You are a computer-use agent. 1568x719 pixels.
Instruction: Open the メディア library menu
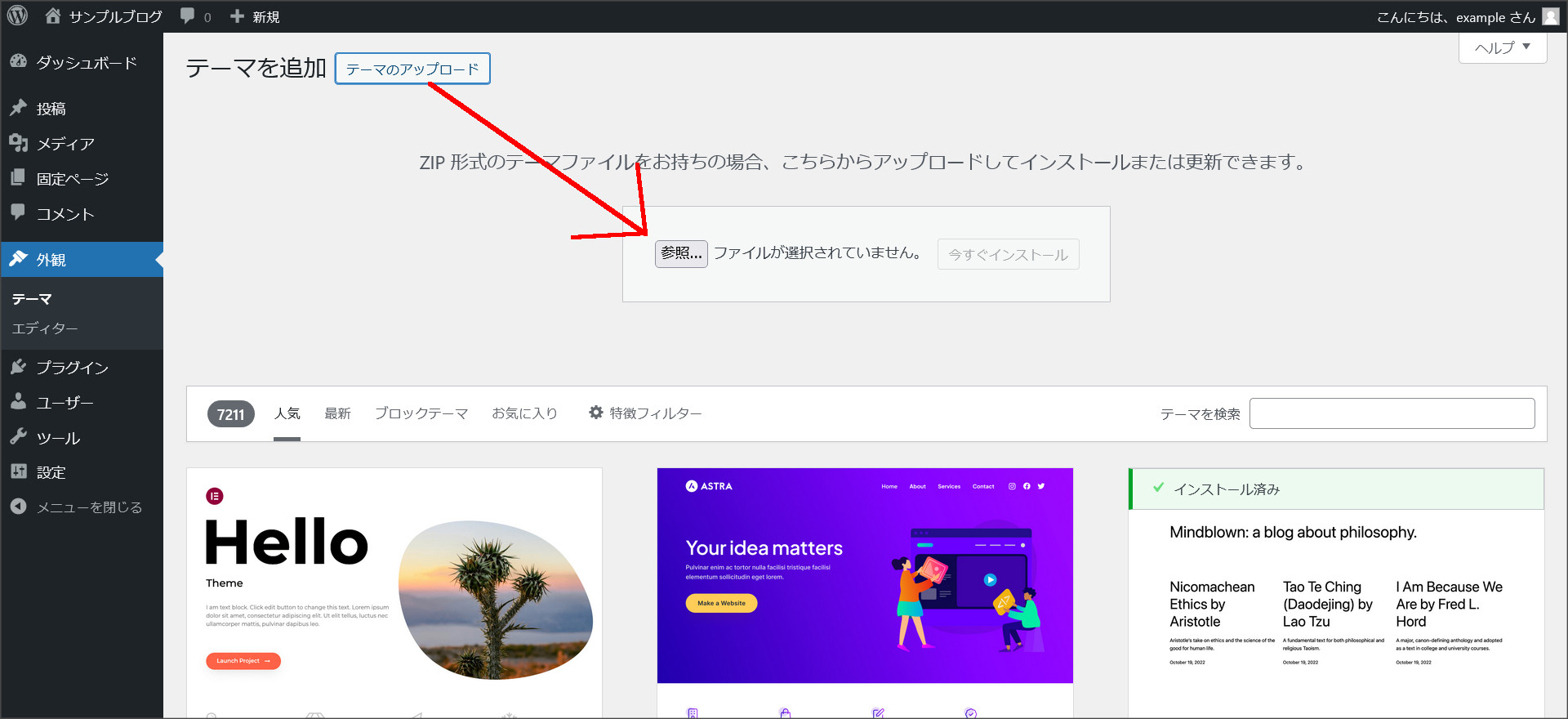tap(65, 144)
